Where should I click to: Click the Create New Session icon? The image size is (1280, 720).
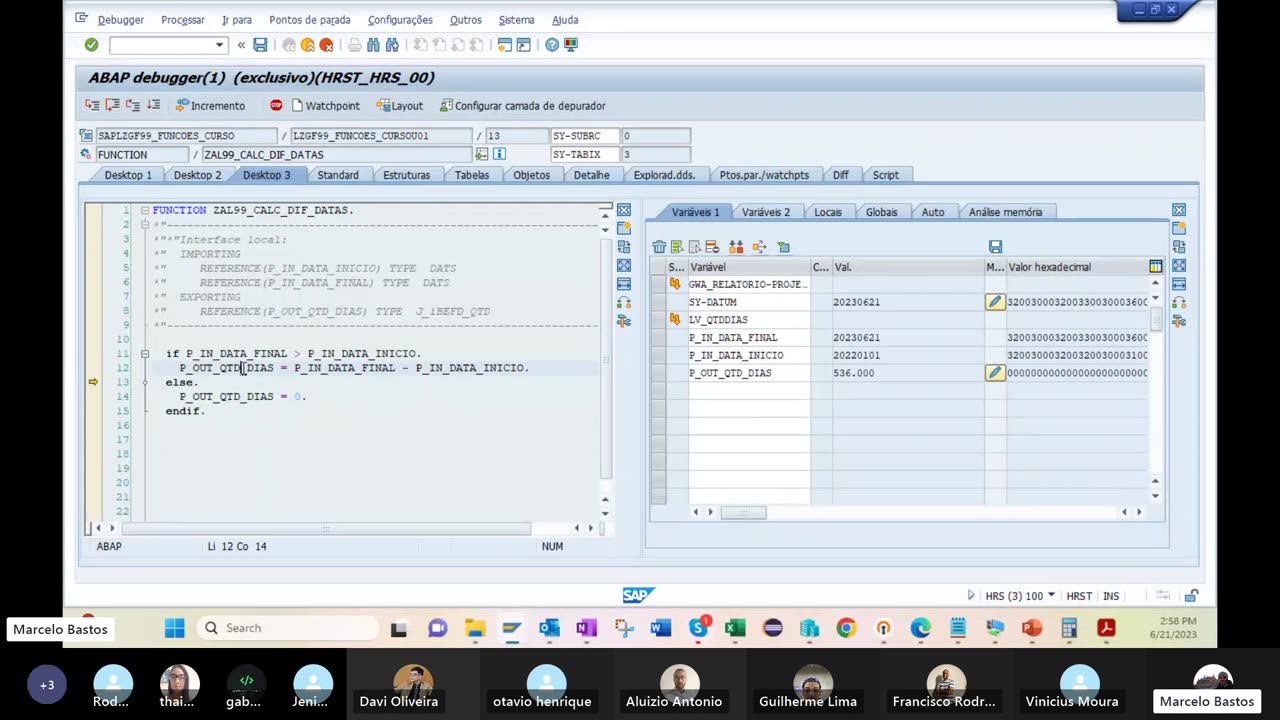pyautogui.click(x=505, y=45)
